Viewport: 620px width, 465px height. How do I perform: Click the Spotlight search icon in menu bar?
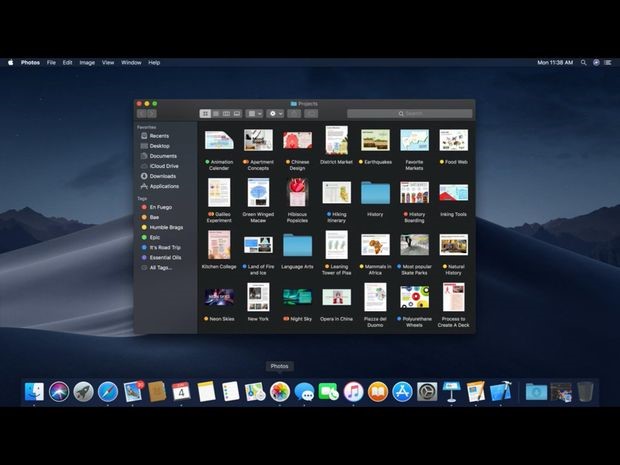584,62
